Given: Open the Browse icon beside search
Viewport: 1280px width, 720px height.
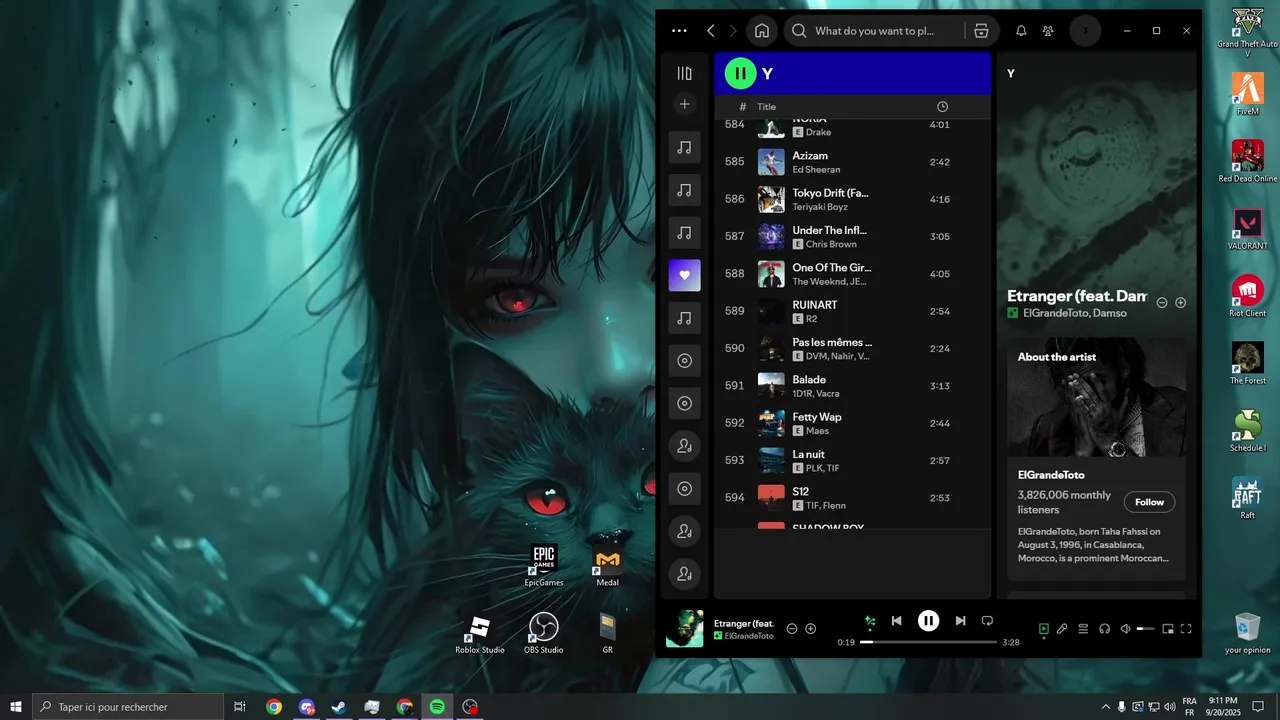Looking at the screenshot, I should click(x=981, y=31).
